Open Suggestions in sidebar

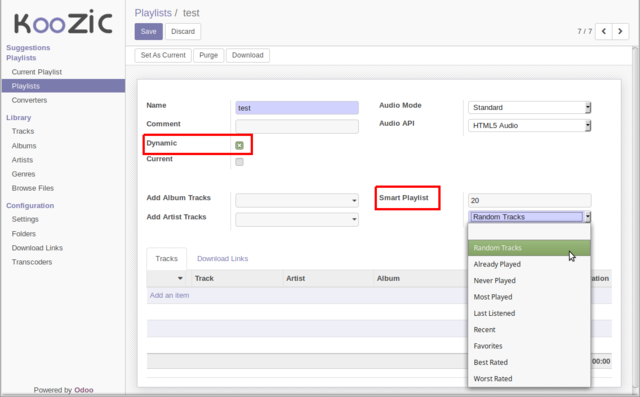pyautogui.click(x=28, y=48)
